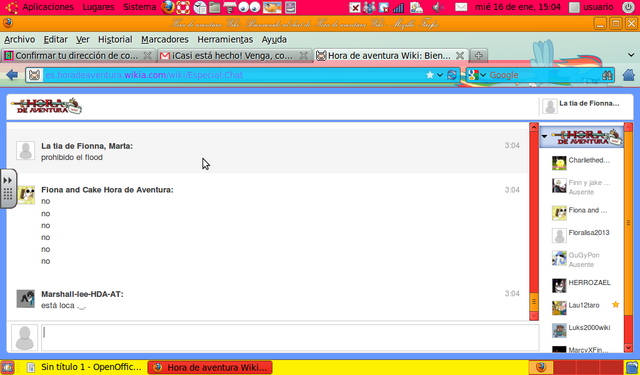Image resolution: width=640 pixels, height=375 pixels.
Task: Click the Hora de Aventura logo top-left
Action: 46,106
